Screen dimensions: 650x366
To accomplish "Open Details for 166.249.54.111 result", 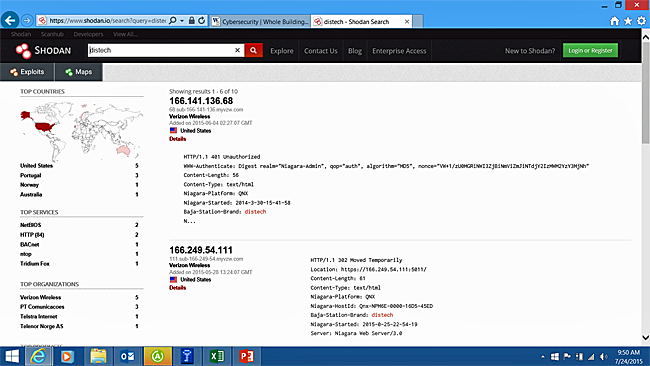I will coord(177,288).
